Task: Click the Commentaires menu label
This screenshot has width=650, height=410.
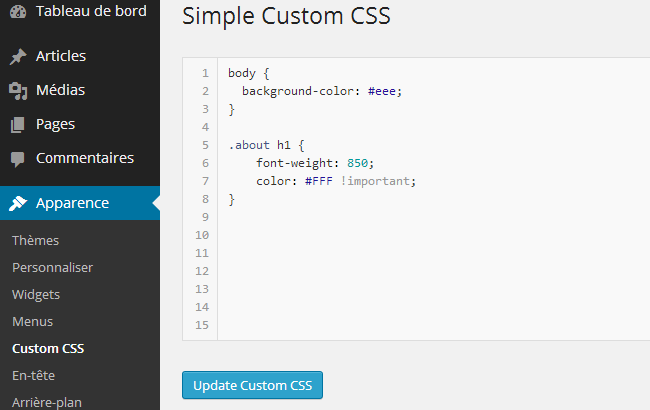Action: (x=85, y=158)
